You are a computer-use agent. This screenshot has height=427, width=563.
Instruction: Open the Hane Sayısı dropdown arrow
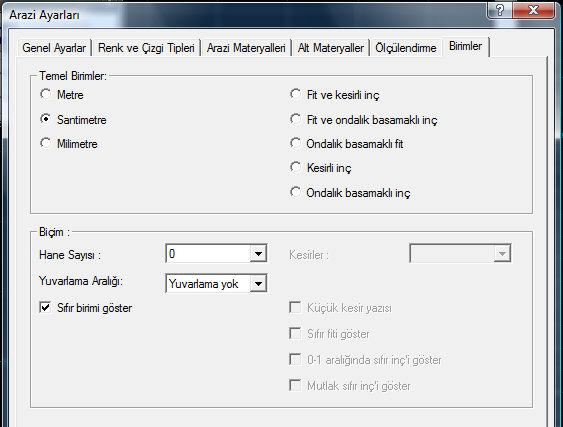[258, 254]
